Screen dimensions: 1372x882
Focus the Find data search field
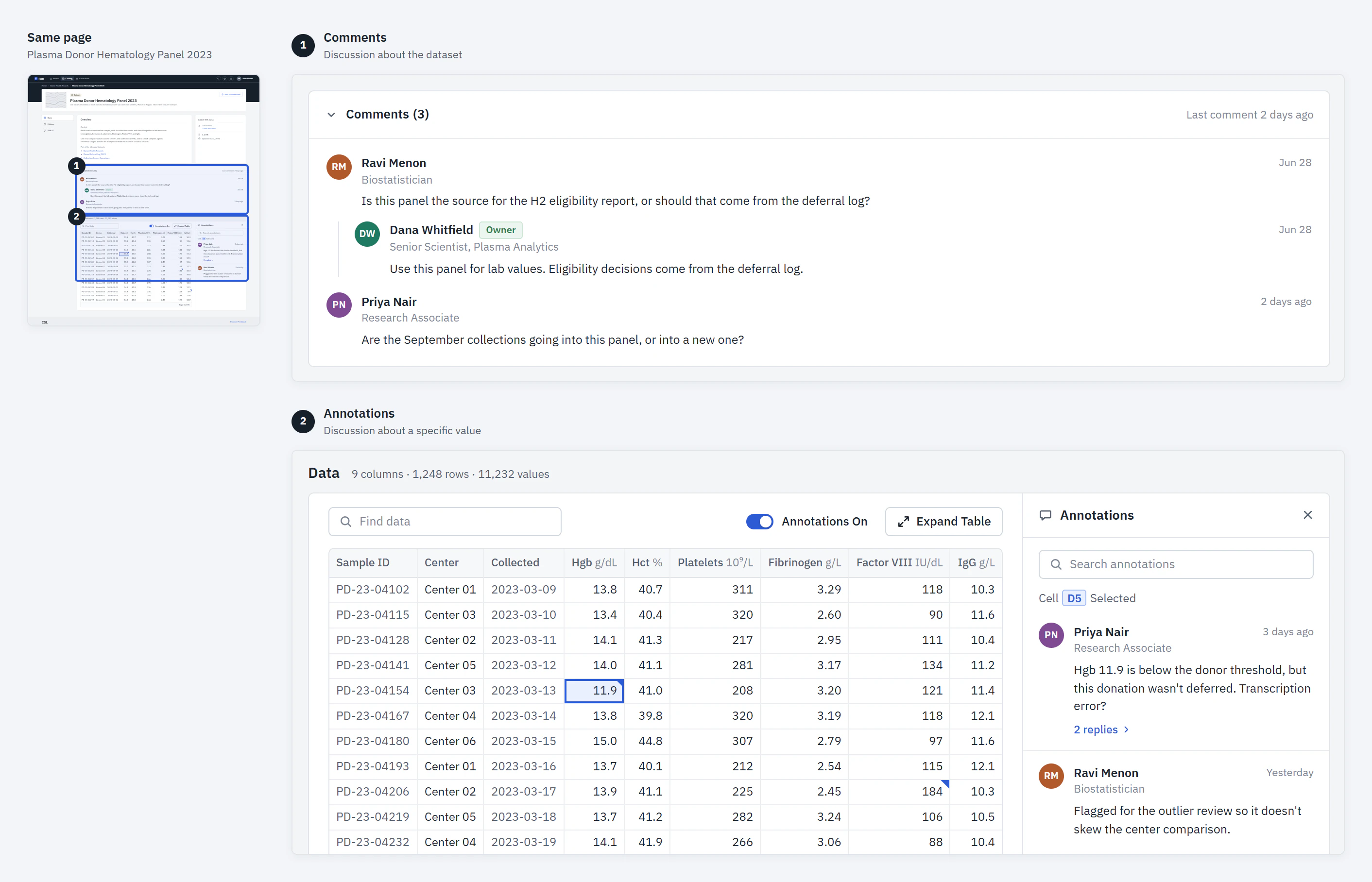click(x=445, y=521)
